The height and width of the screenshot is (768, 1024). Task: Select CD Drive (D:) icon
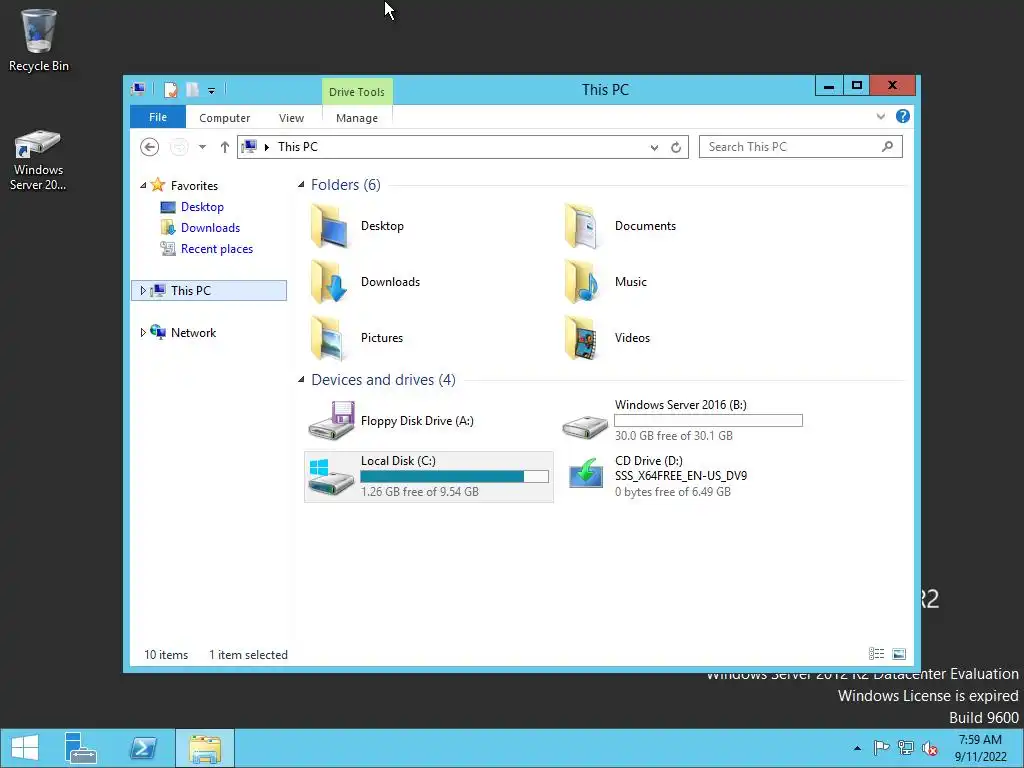(x=586, y=473)
